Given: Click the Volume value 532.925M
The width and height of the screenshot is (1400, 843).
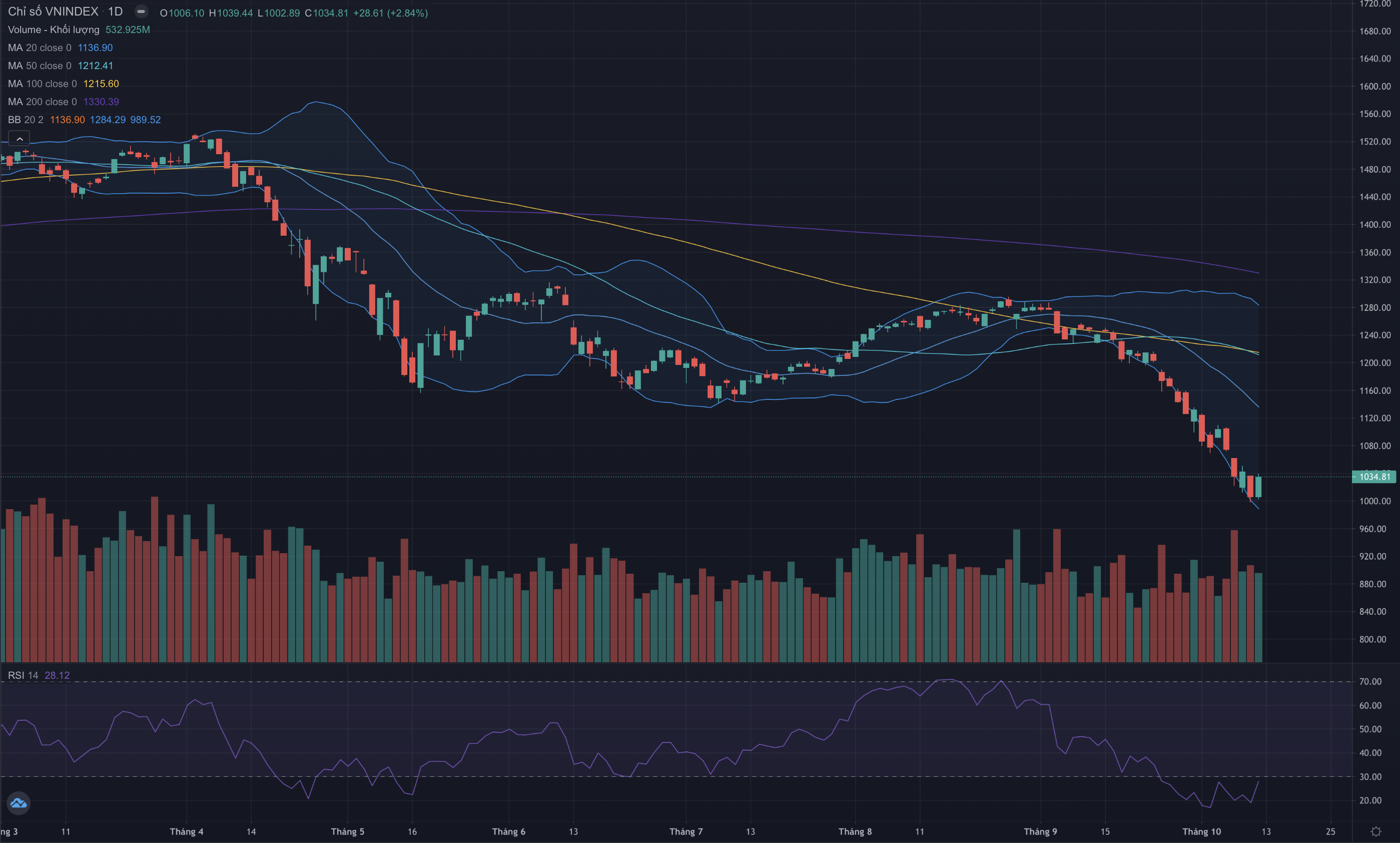Looking at the screenshot, I should [x=128, y=30].
